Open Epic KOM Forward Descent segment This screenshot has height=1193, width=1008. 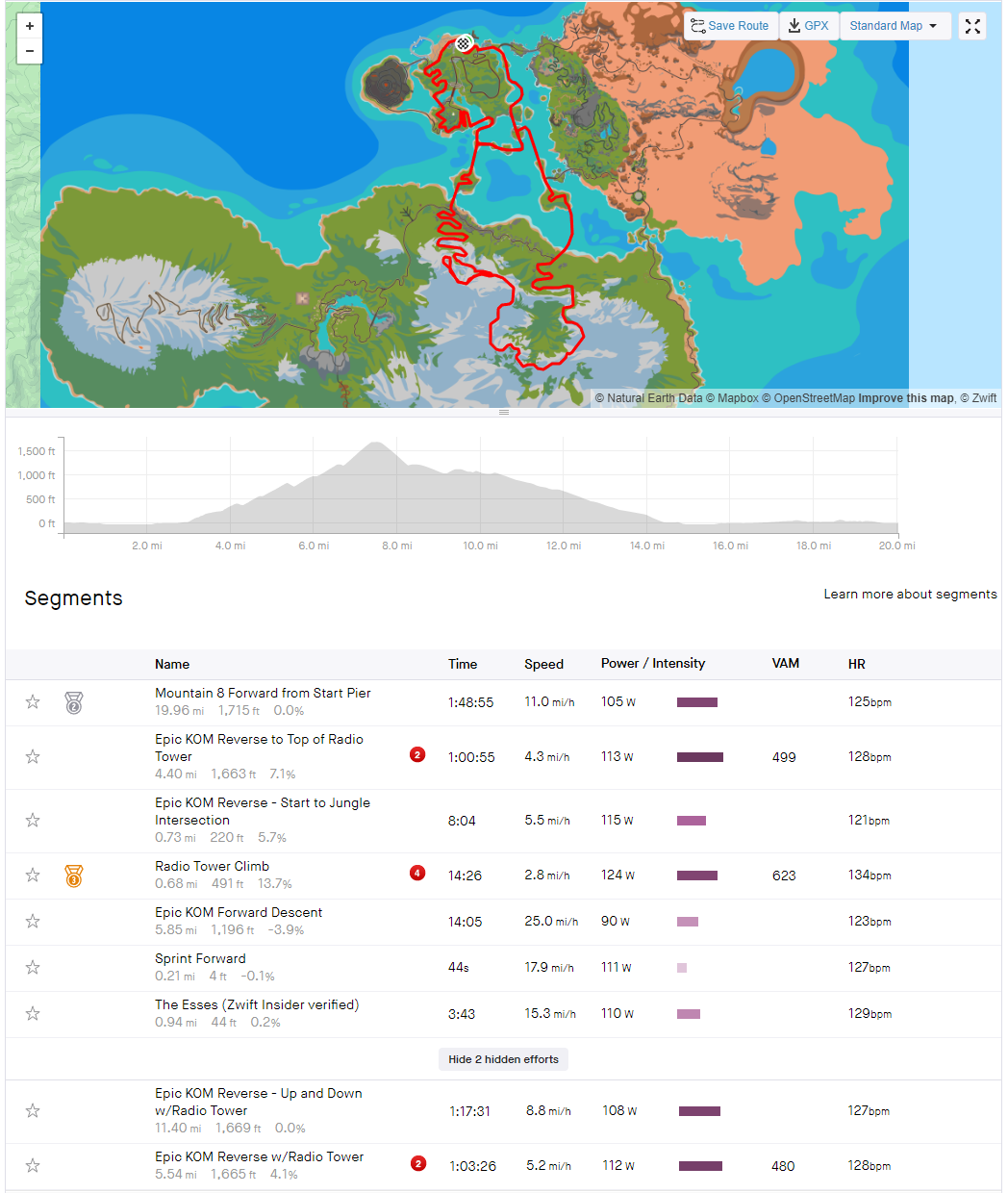click(x=239, y=912)
